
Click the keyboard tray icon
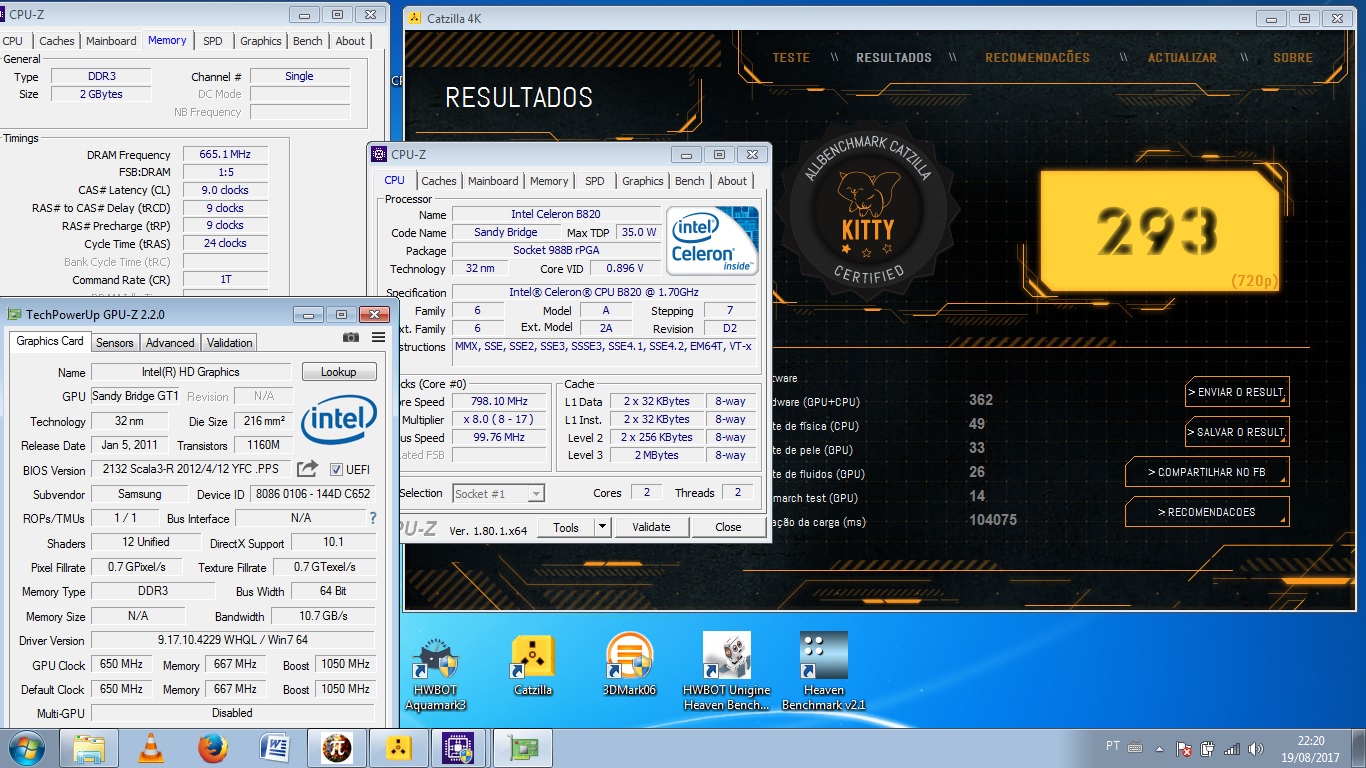pyautogui.click(x=1135, y=747)
